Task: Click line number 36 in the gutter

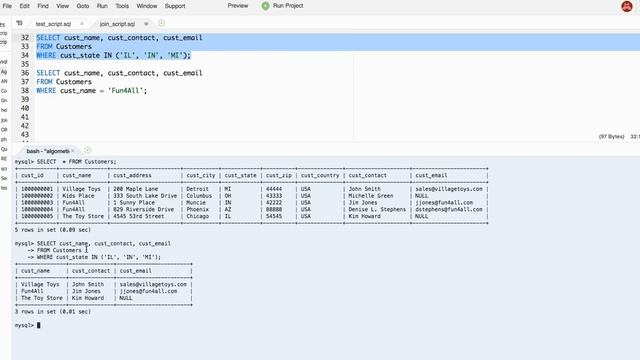Action: point(24,73)
